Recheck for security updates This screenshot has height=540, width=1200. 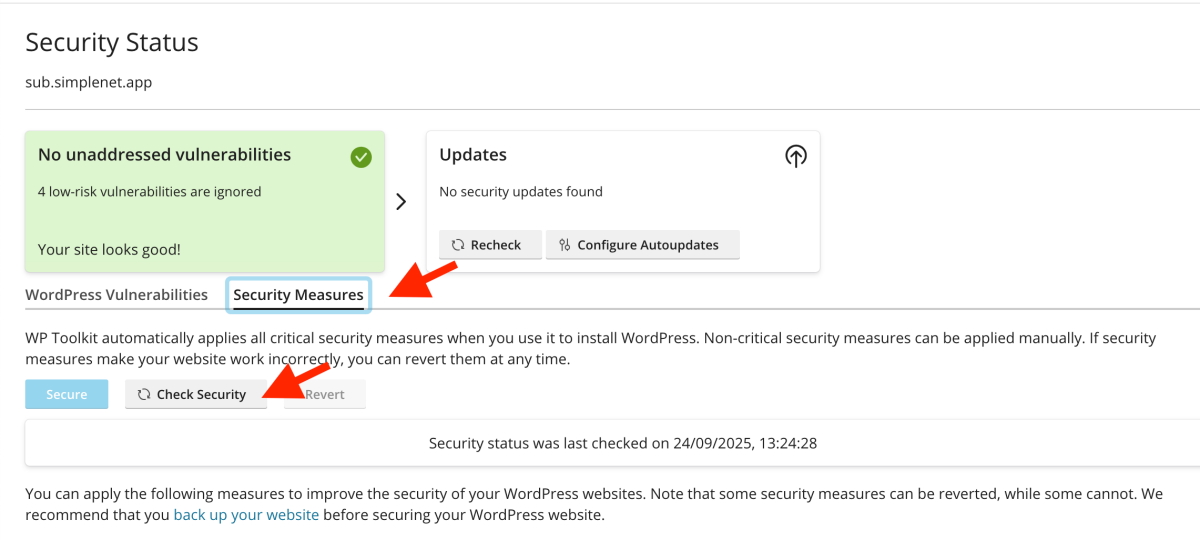490,245
